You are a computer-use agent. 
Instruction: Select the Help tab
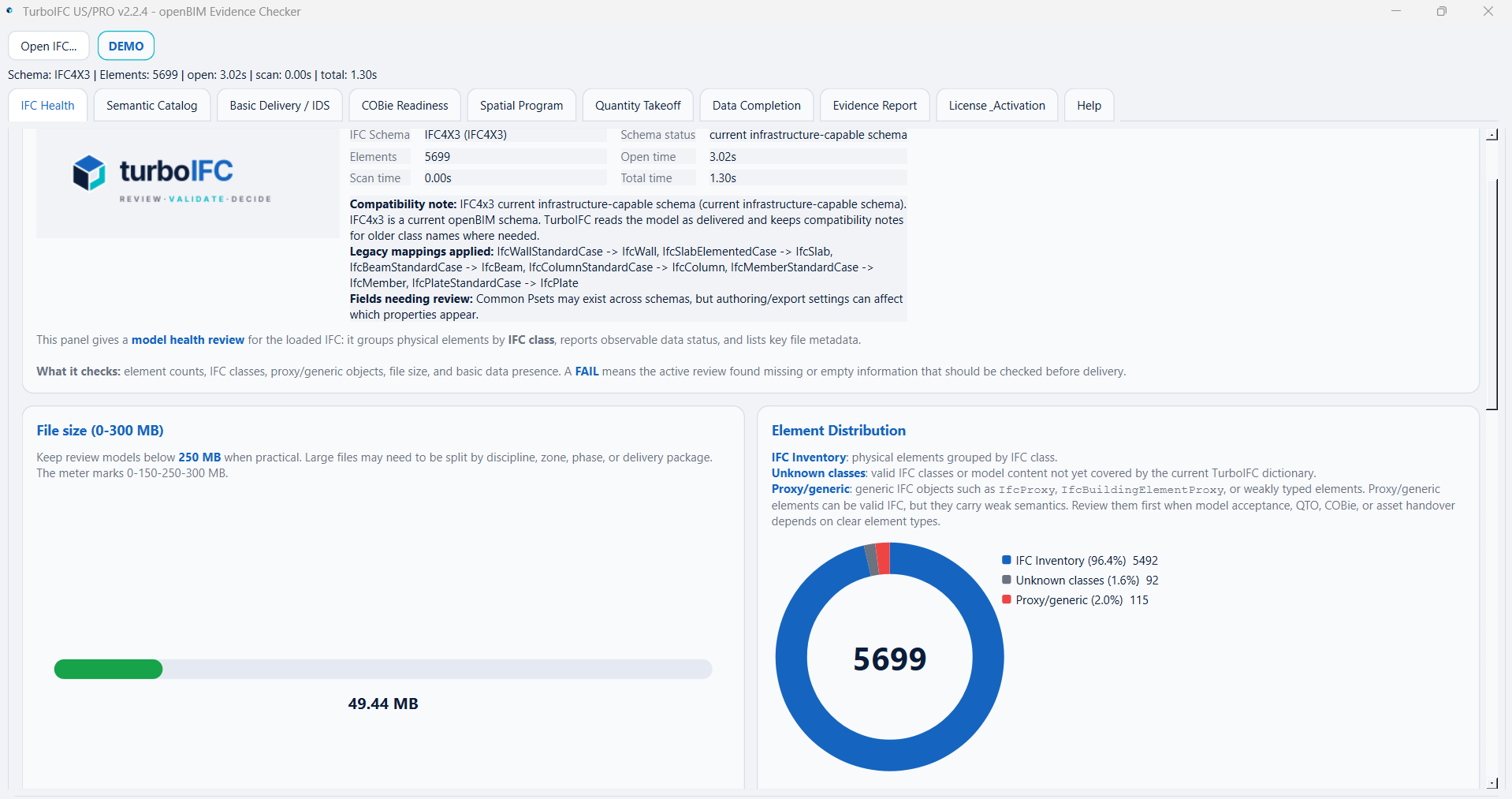coord(1089,106)
